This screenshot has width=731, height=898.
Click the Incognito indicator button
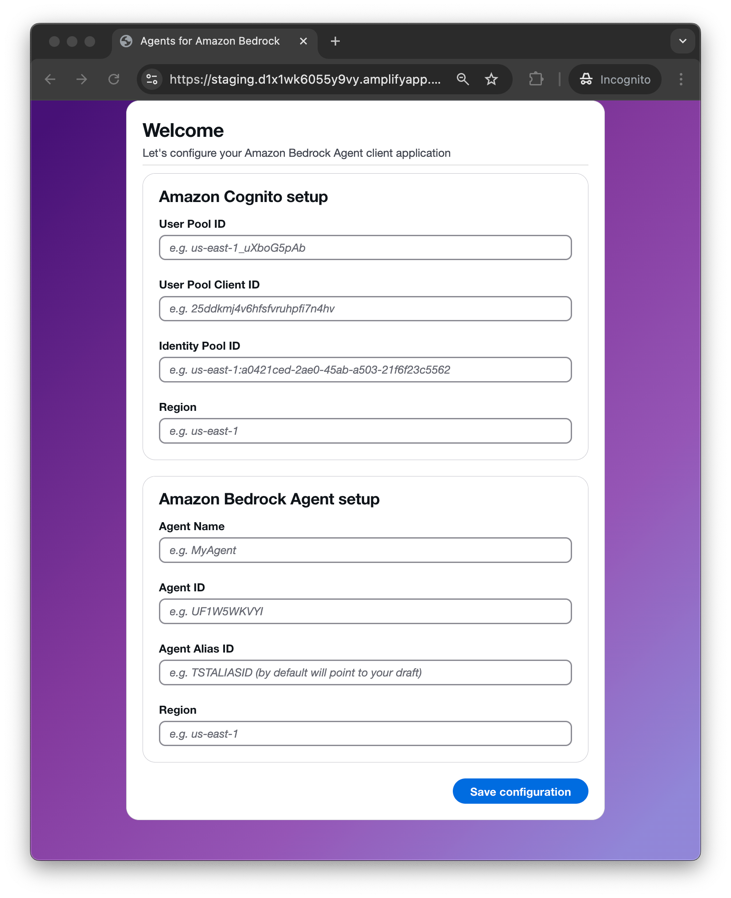[615, 79]
